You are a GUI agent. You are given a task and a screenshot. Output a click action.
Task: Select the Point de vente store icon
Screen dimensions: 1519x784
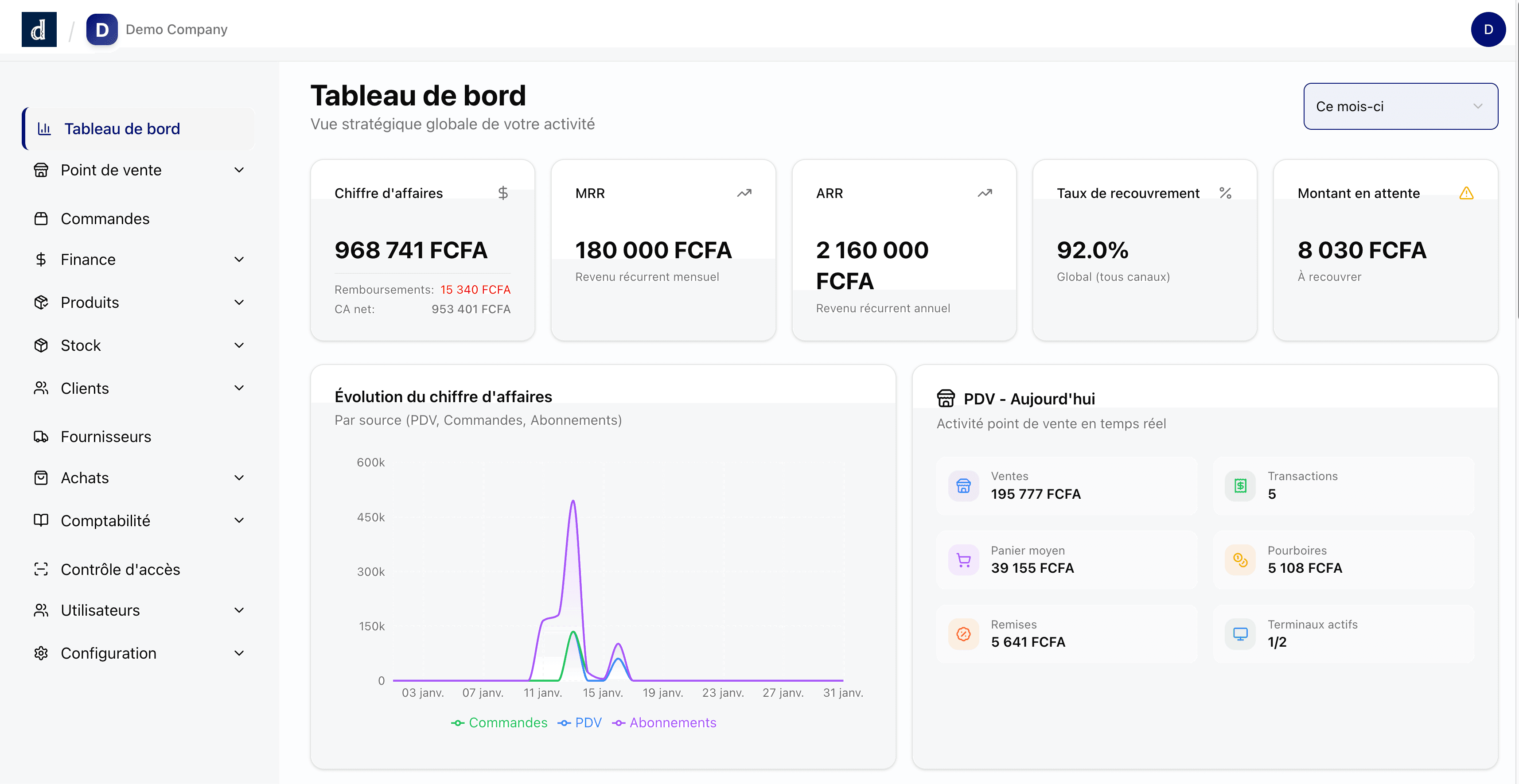pyautogui.click(x=41, y=170)
